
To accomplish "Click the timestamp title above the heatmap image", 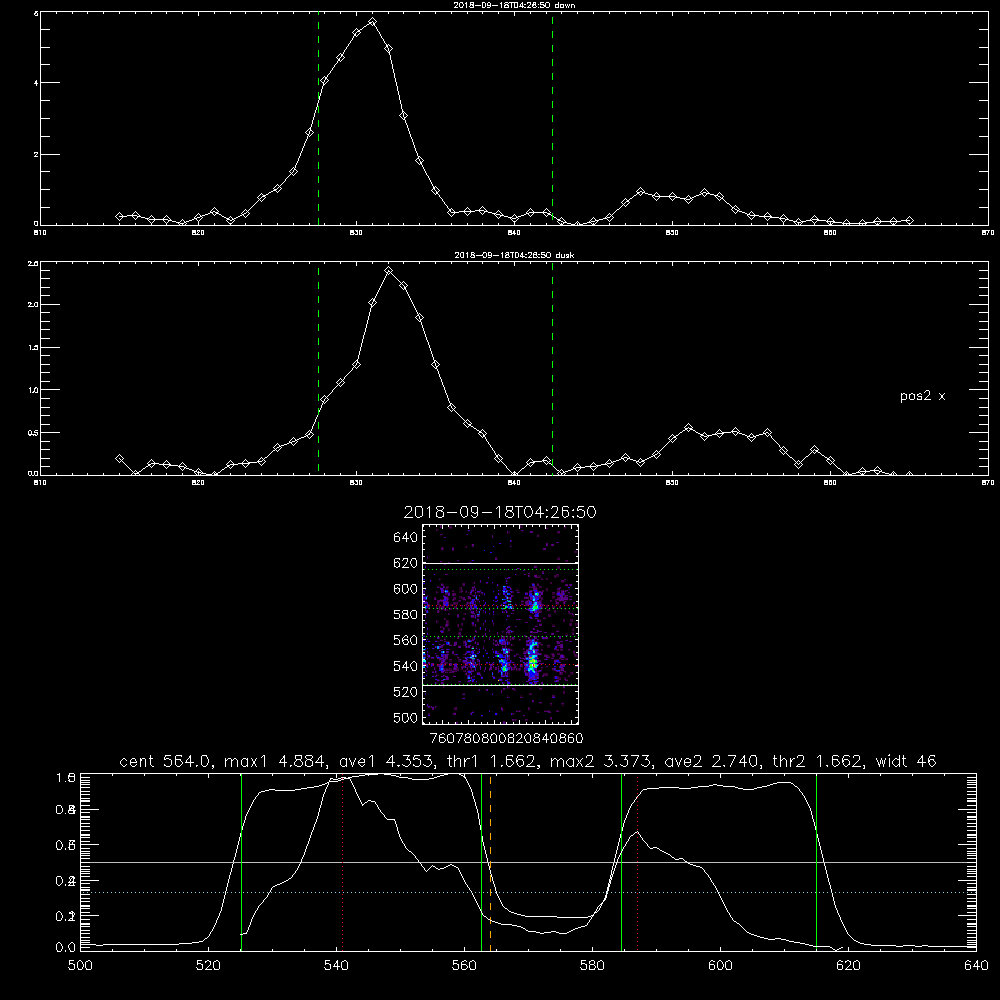I will click(x=500, y=512).
